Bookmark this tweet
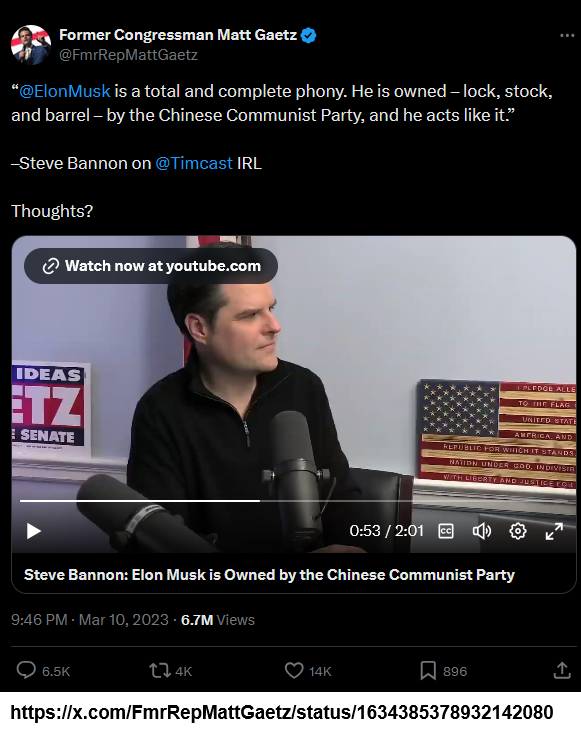 click(428, 670)
